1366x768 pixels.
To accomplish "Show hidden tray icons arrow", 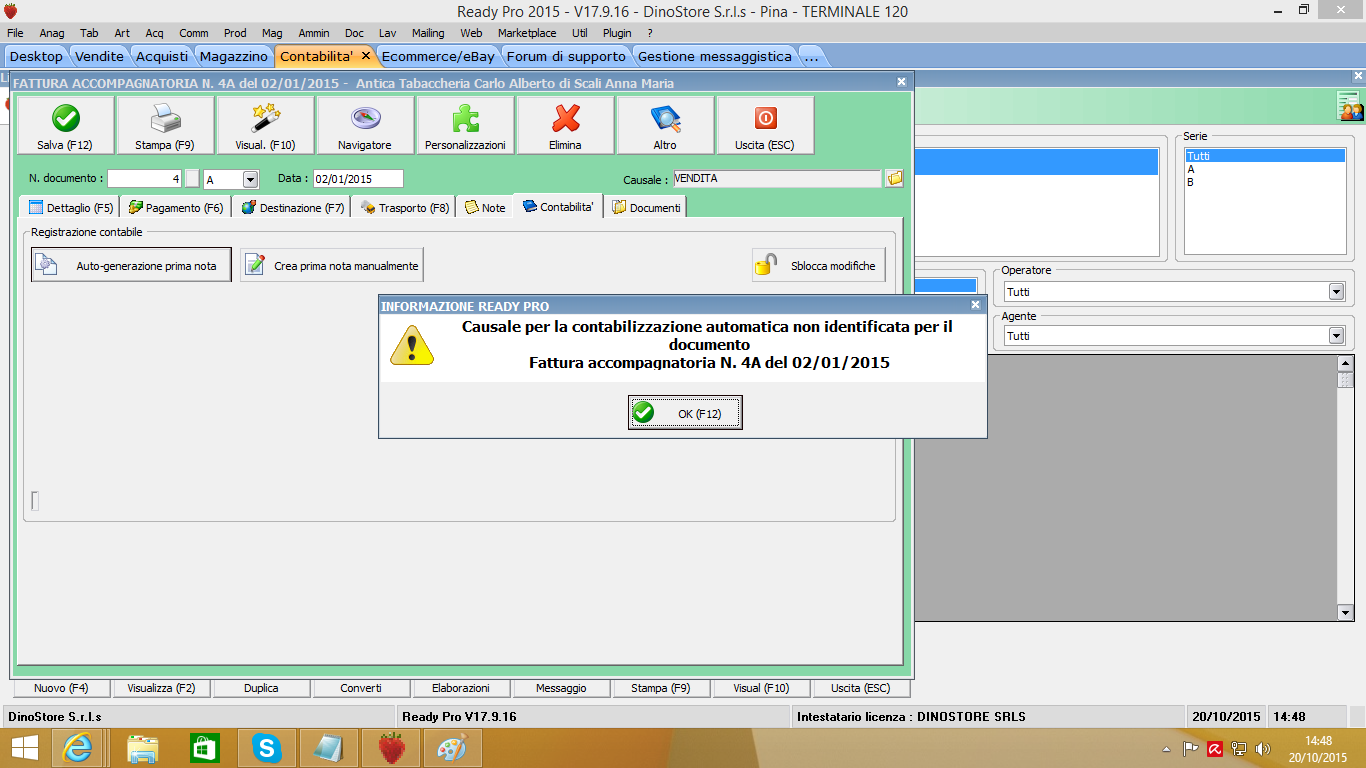I will pos(1166,748).
